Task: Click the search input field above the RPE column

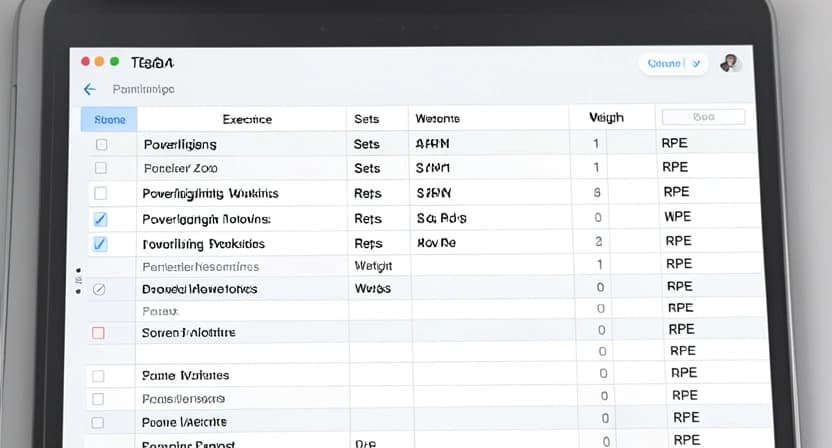Action: (x=703, y=117)
